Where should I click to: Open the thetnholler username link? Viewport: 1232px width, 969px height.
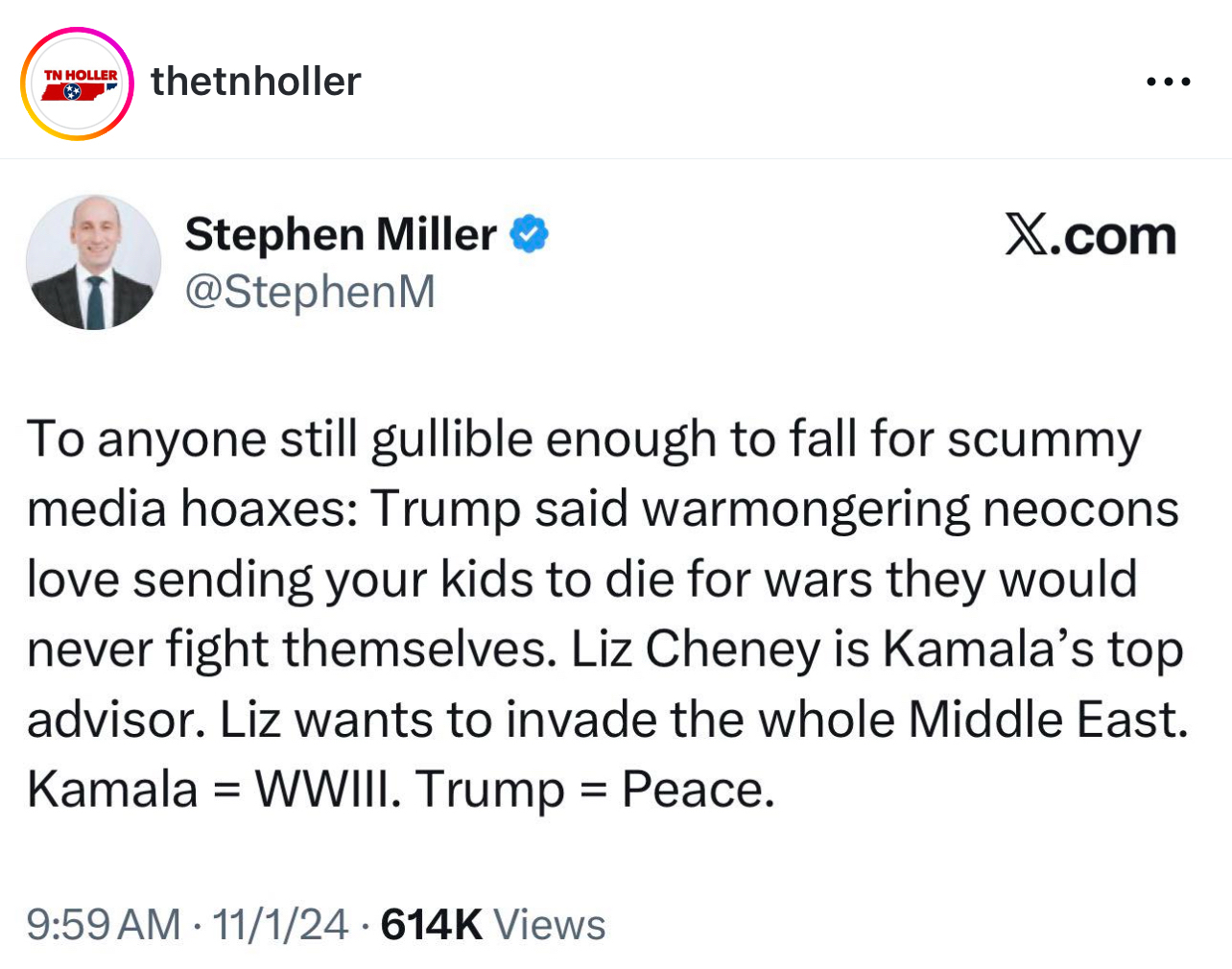click(x=255, y=82)
